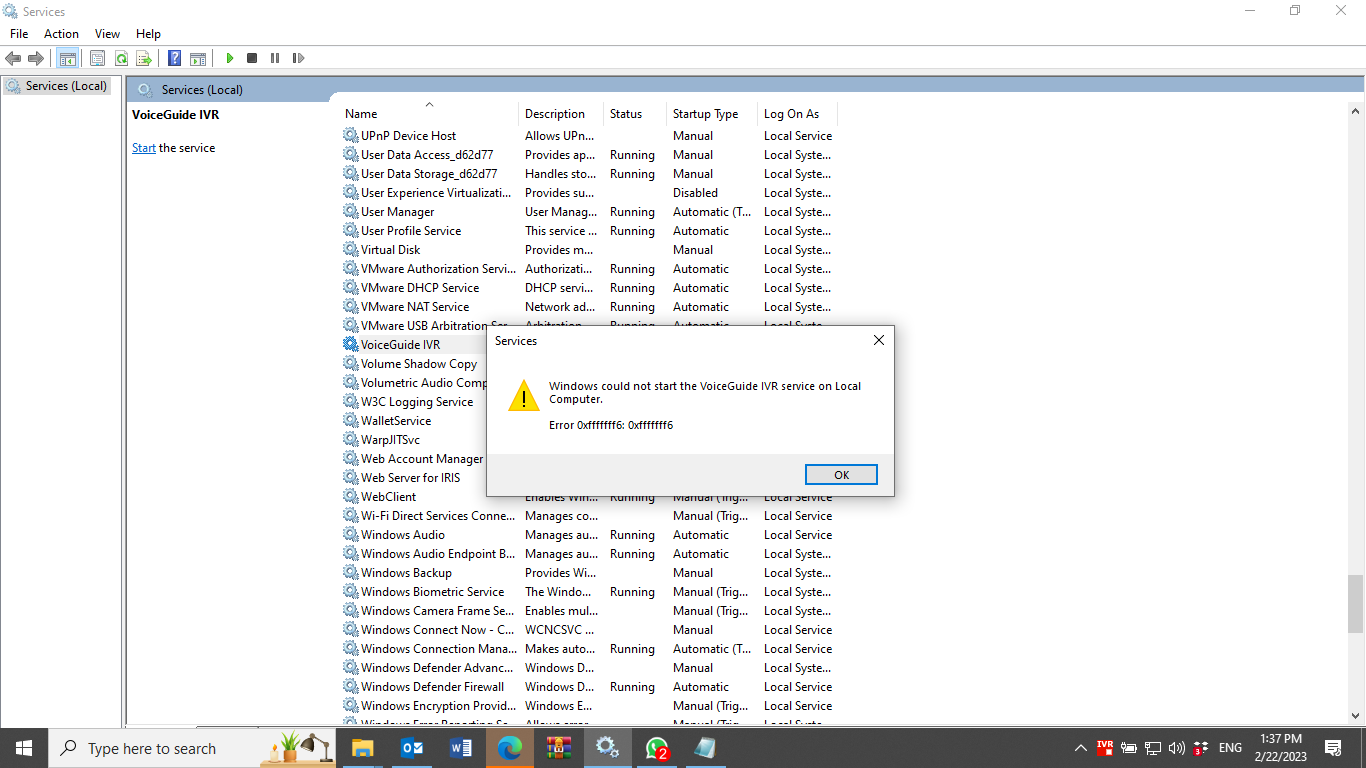Select the Windows Defender Firewall service row
This screenshot has height=768, width=1366.
589,687
